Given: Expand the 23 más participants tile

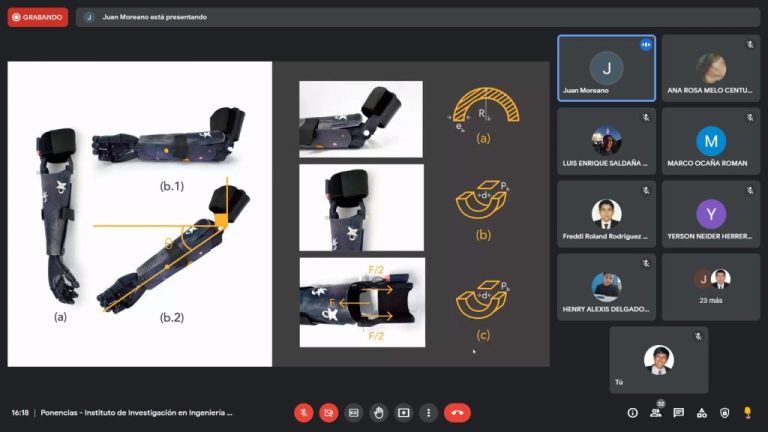Looking at the screenshot, I should 711,286.
